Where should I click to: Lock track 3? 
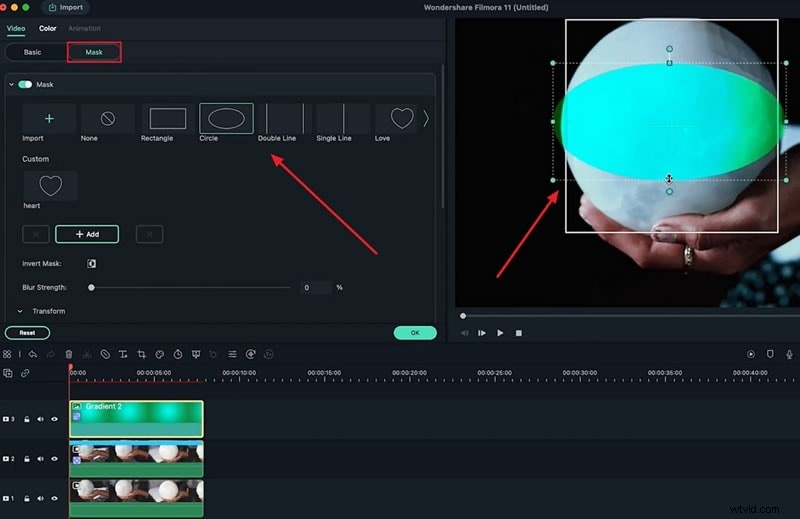coord(27,419)
